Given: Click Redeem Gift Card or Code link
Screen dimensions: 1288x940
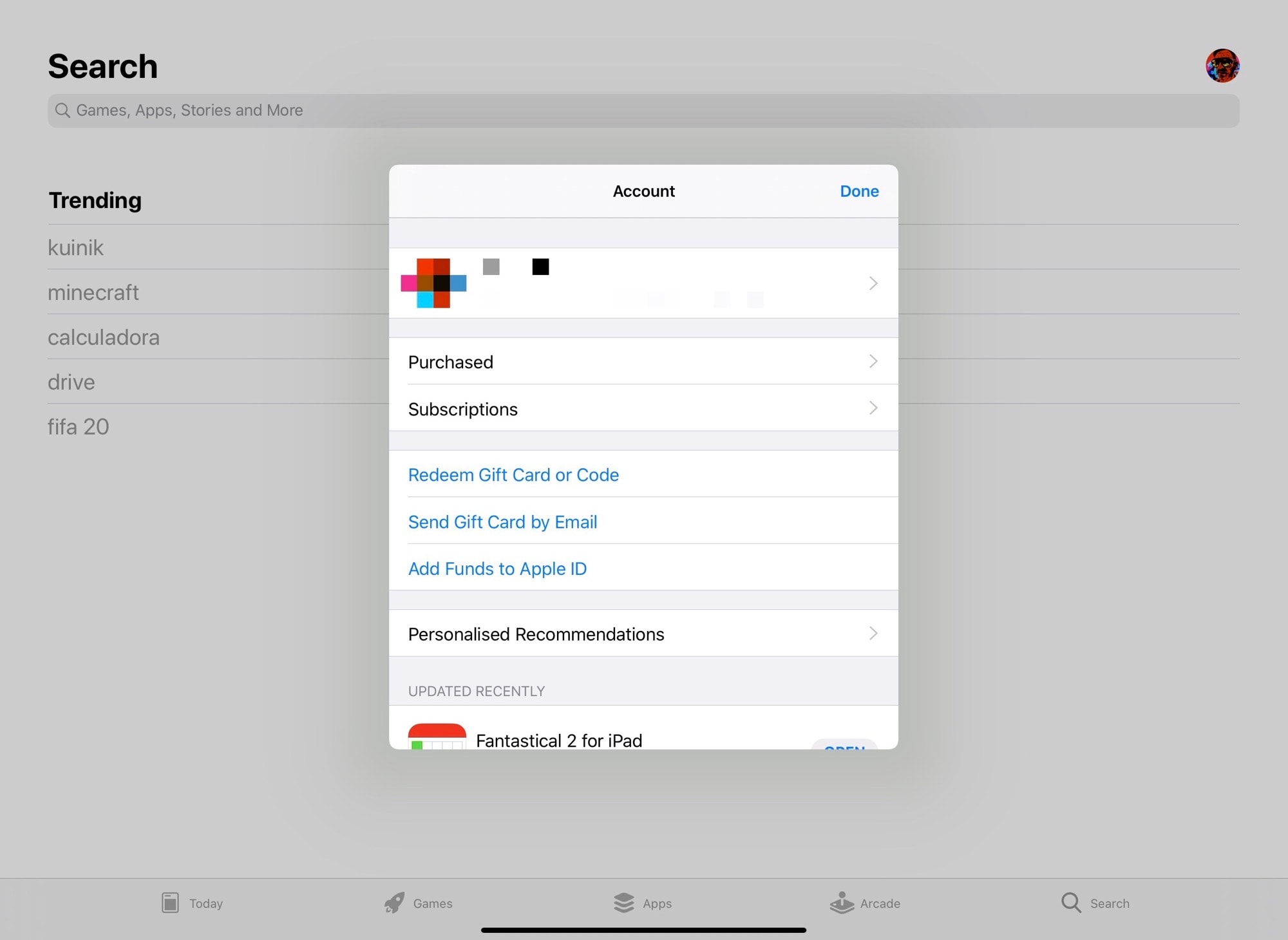Looking at the screenshot, I should [x=513, y=474].
